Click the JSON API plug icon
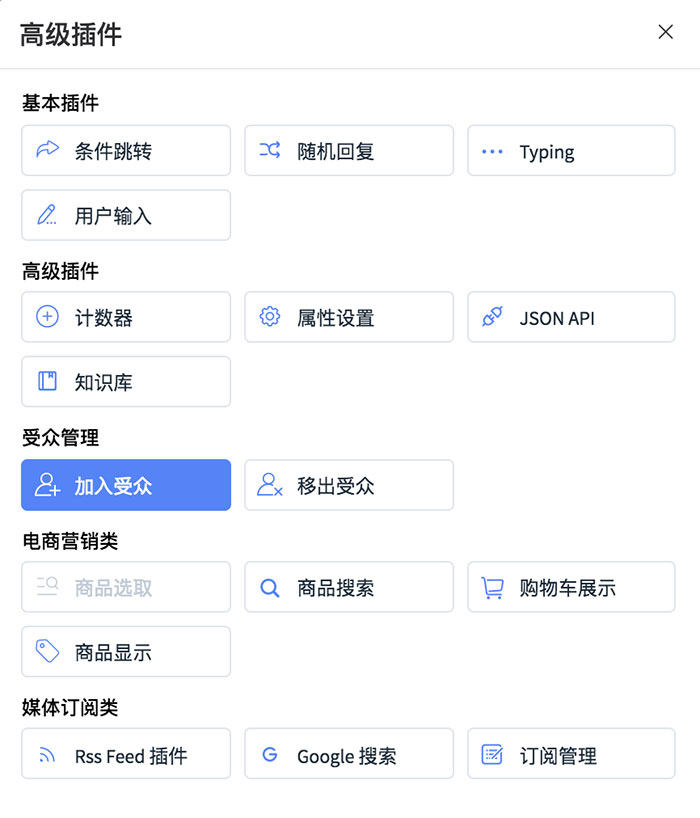Screen dimensions: 700x818 (492, 317)
